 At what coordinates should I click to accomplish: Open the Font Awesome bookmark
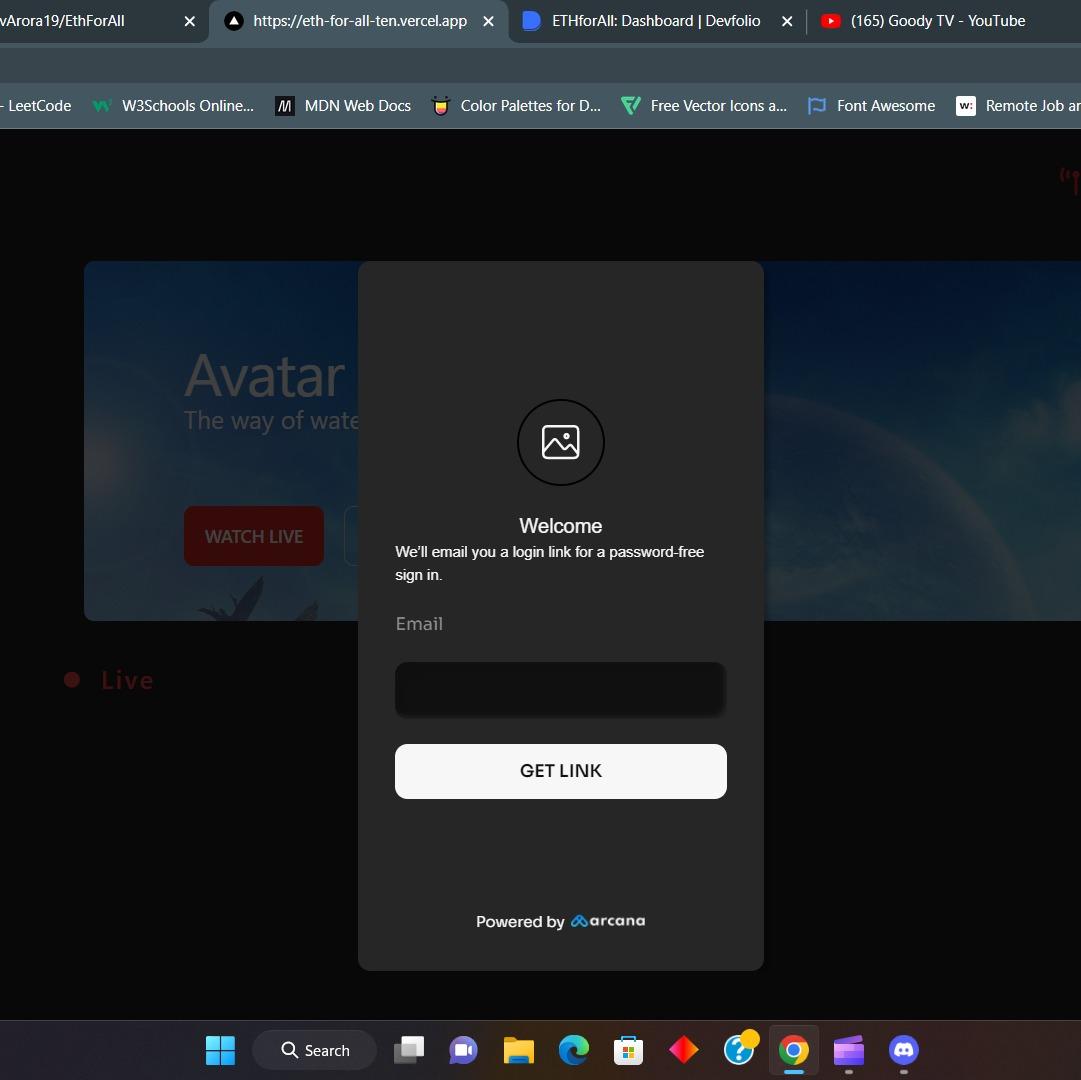pos(872,106)
